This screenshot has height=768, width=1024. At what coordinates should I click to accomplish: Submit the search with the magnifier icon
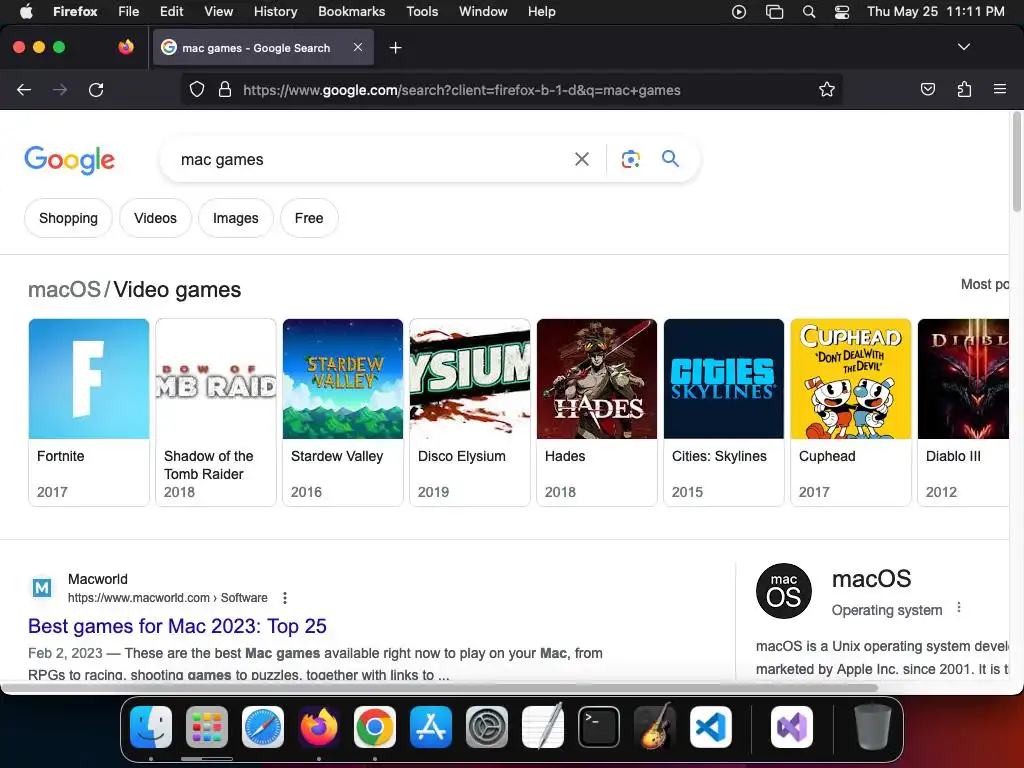click(x=670, y=159)
